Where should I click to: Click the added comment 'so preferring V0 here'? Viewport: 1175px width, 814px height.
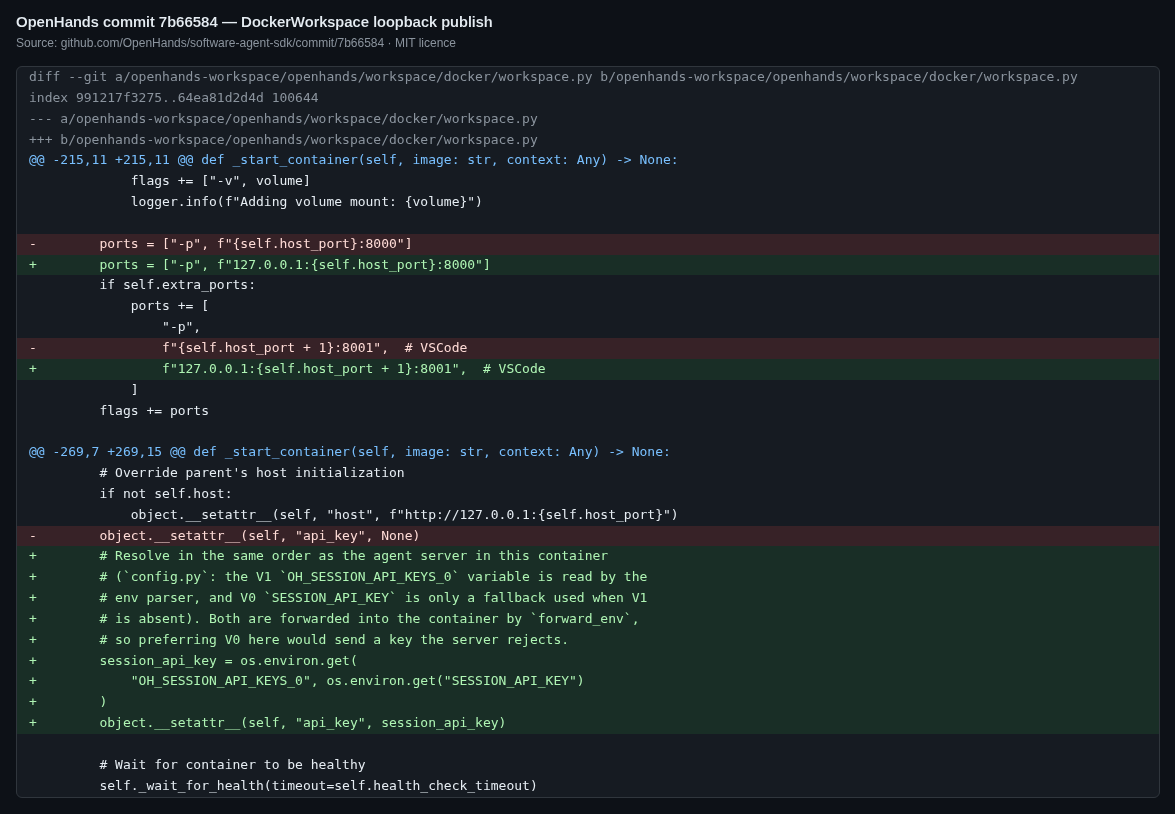click(x=588, y=640)
